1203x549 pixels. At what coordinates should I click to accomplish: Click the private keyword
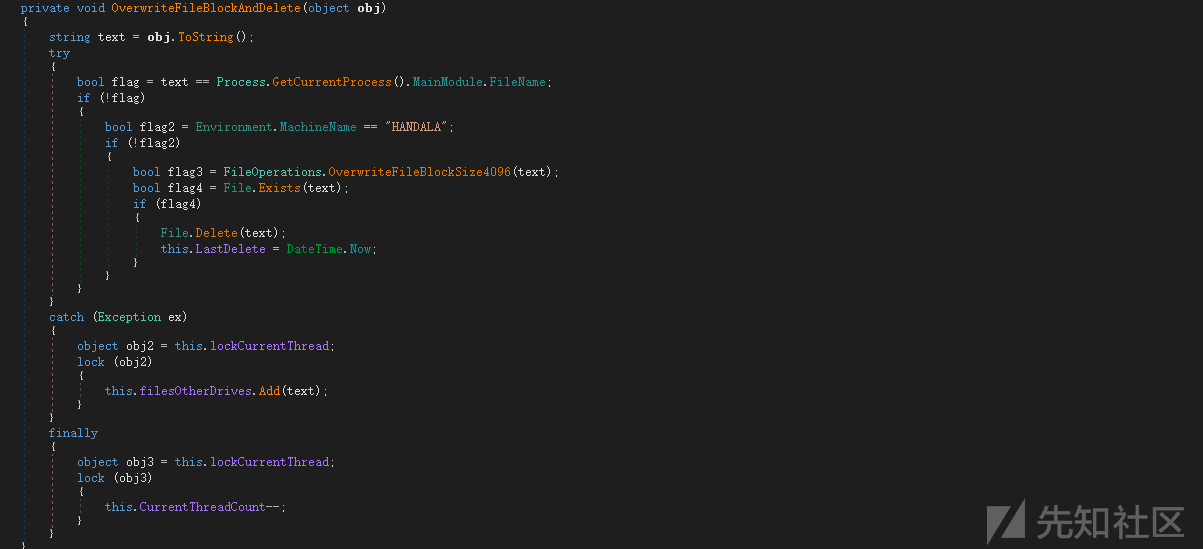point(45,8)
